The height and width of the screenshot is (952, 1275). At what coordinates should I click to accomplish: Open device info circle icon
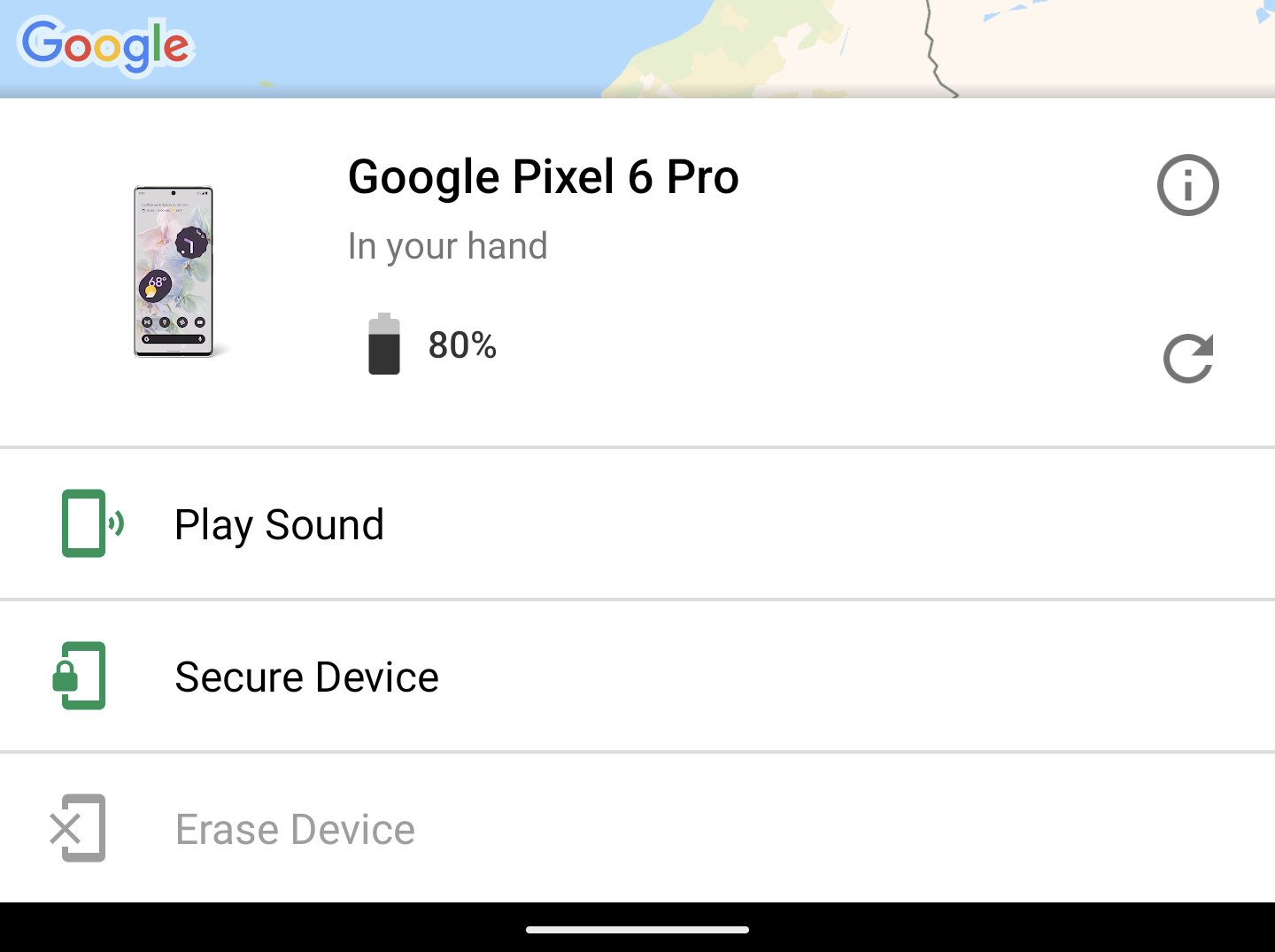(1187, 185)
